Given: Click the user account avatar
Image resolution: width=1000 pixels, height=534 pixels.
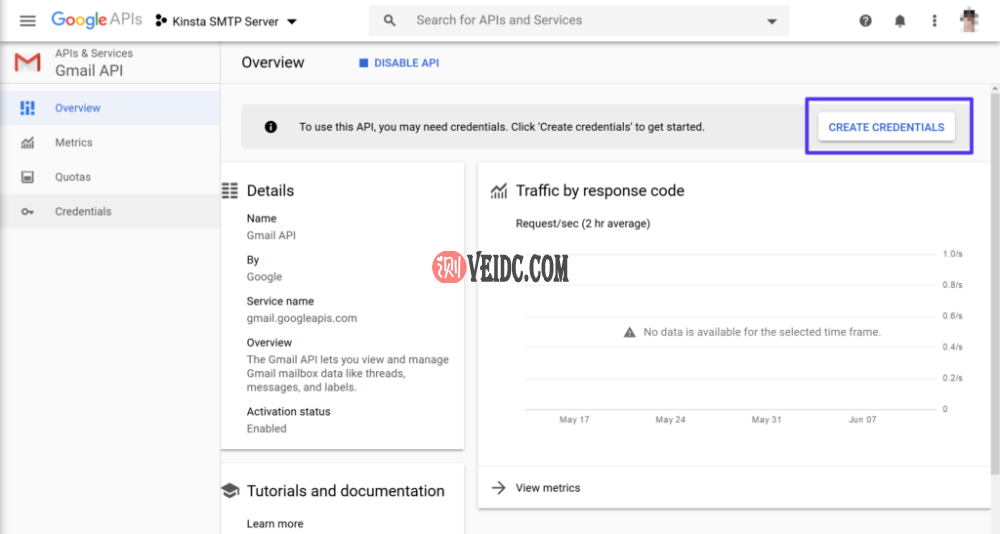Looking at the screenshot, I should click(969, 20).
